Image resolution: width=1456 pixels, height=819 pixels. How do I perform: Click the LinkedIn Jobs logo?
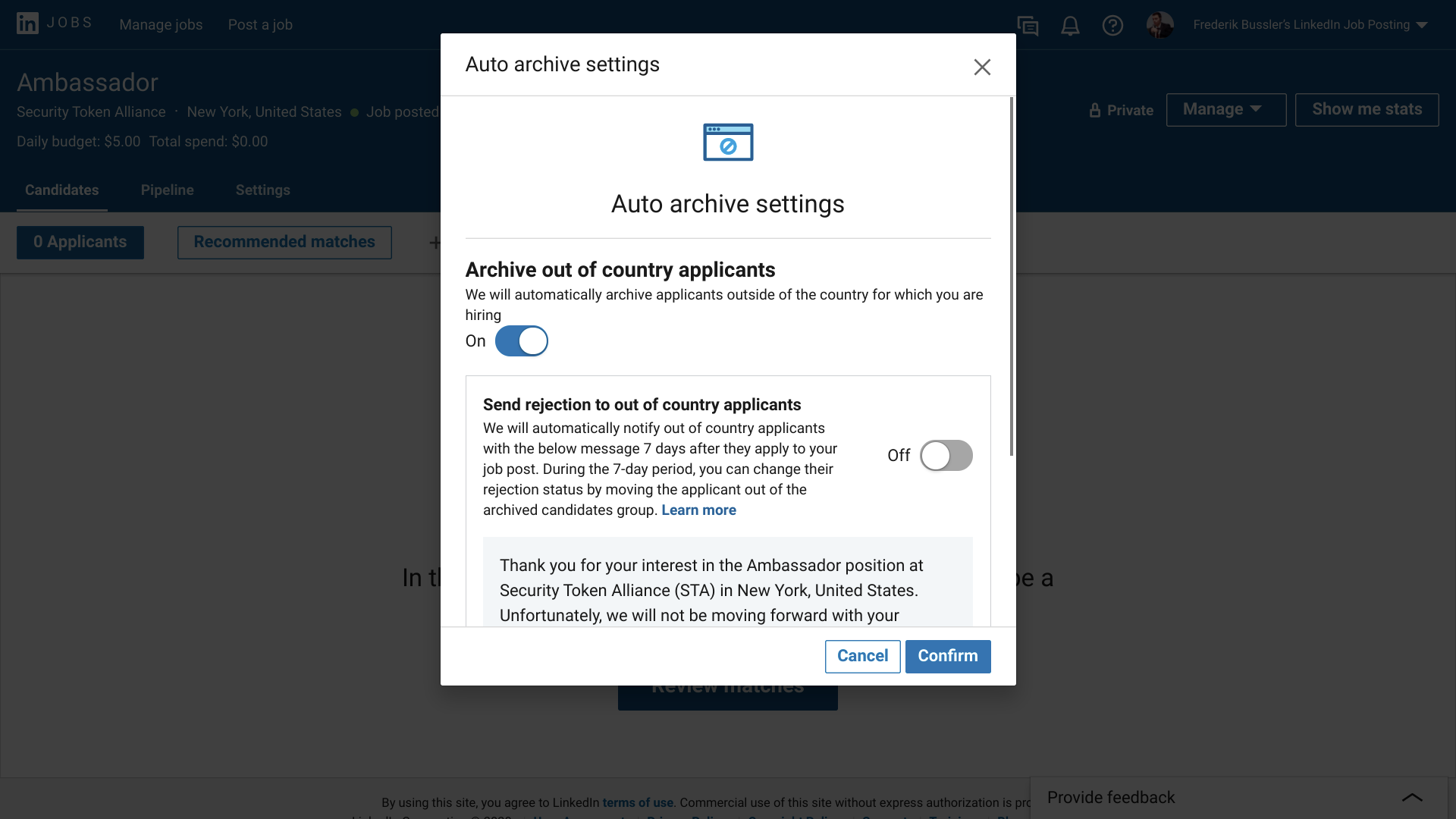[x=55, y=24]
